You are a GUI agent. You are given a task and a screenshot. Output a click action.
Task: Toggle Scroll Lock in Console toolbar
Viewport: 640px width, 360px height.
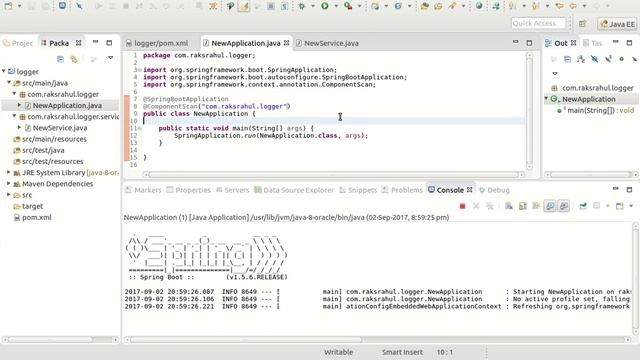tap(522, 206)
